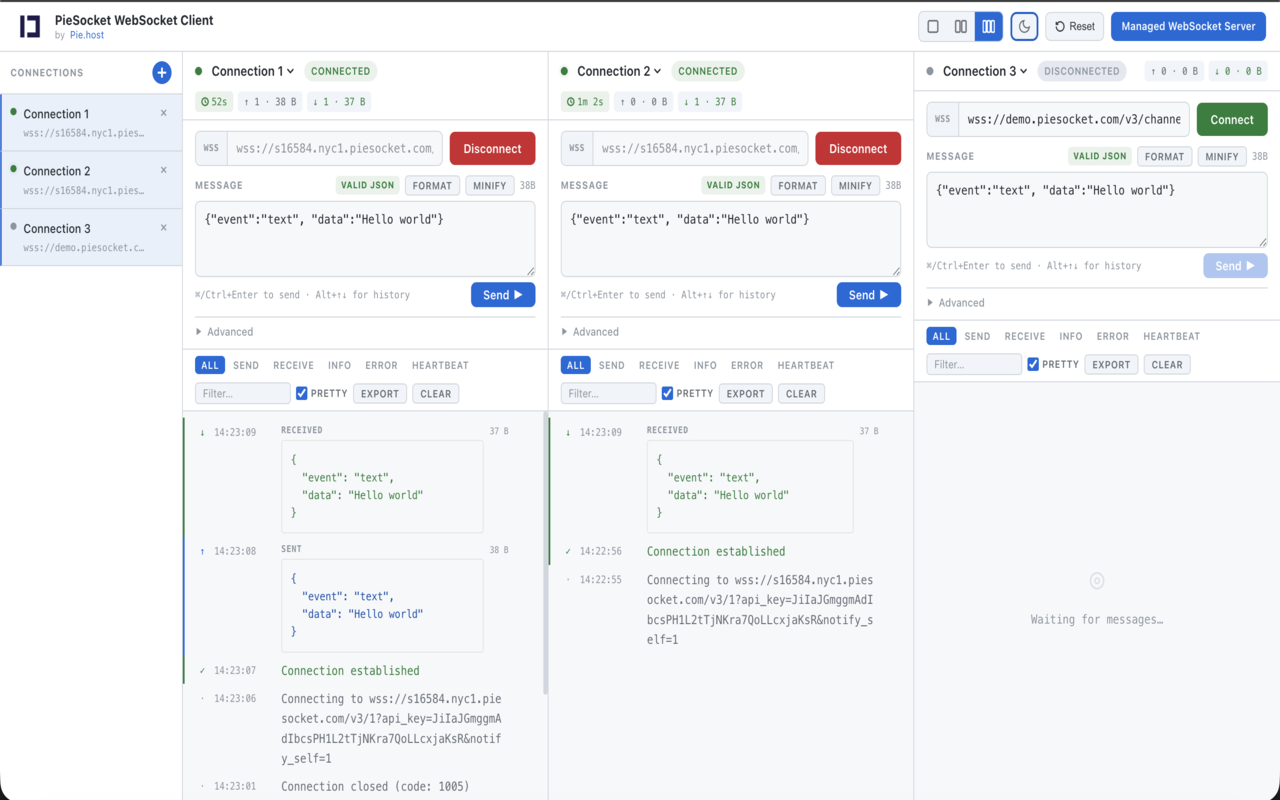Switch to two-column layout

coord(961,27)
